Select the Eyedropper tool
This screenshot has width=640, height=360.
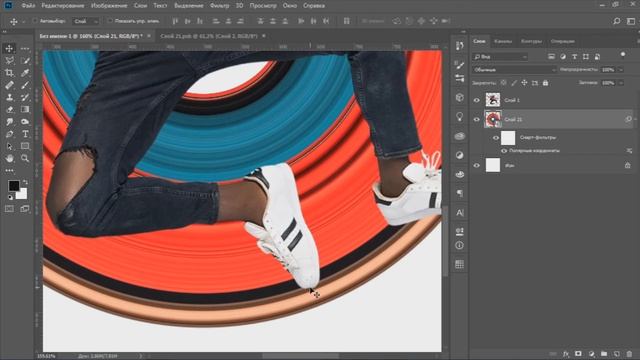point(25,73)
